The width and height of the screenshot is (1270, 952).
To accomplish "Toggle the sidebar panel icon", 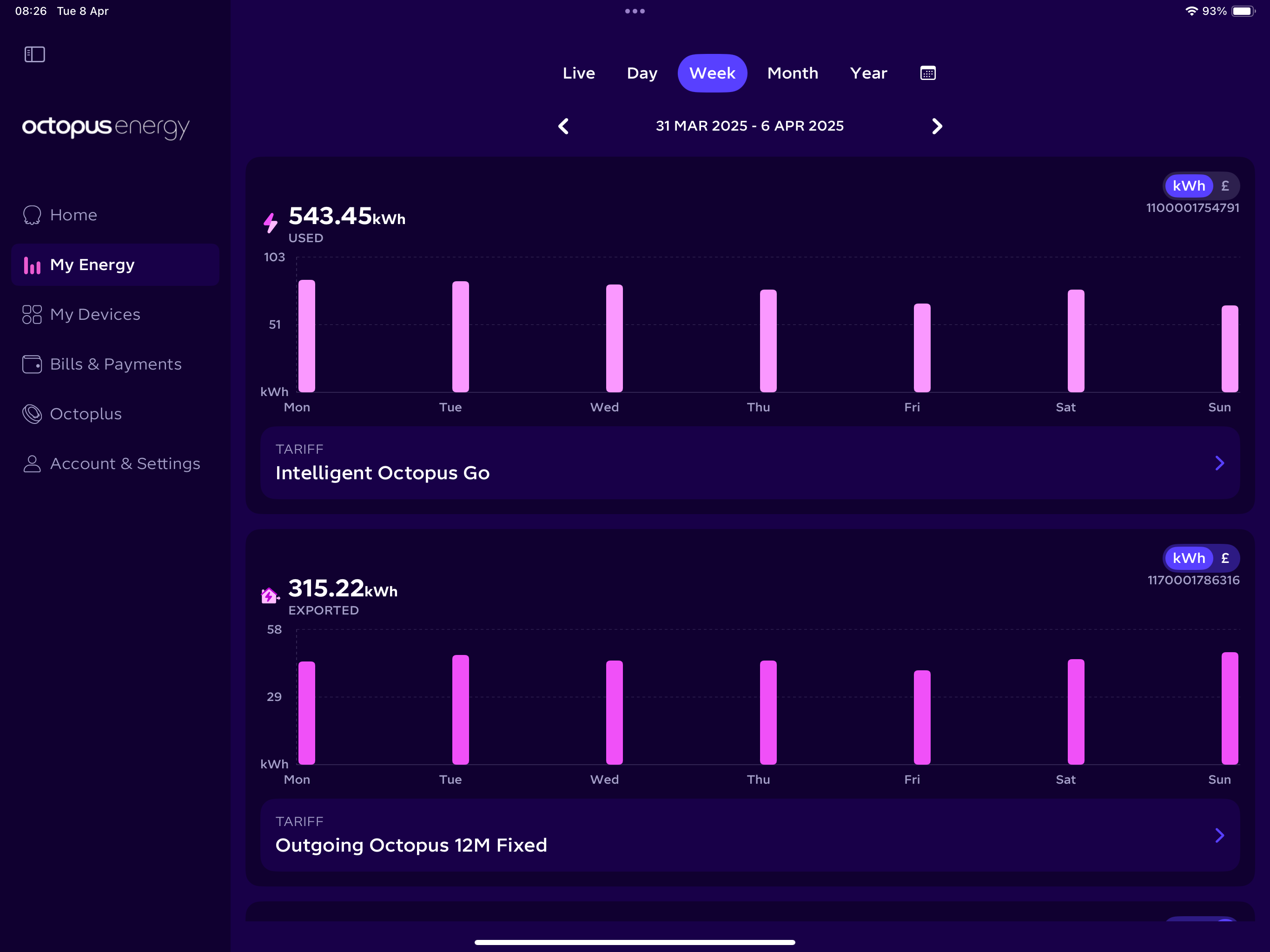I will pos(34,54).
